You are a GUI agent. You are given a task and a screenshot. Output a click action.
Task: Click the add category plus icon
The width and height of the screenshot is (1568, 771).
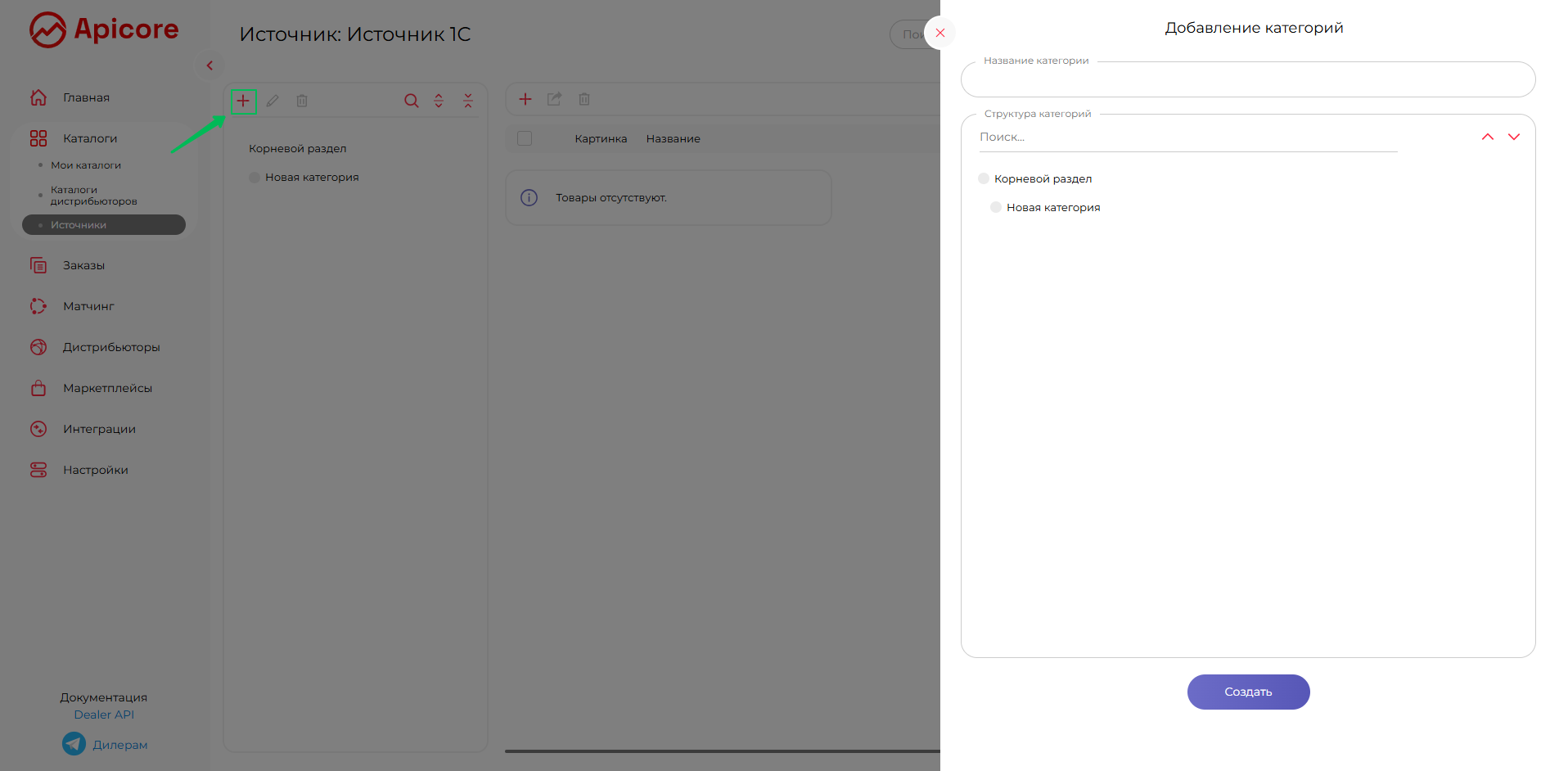(243, 101)
